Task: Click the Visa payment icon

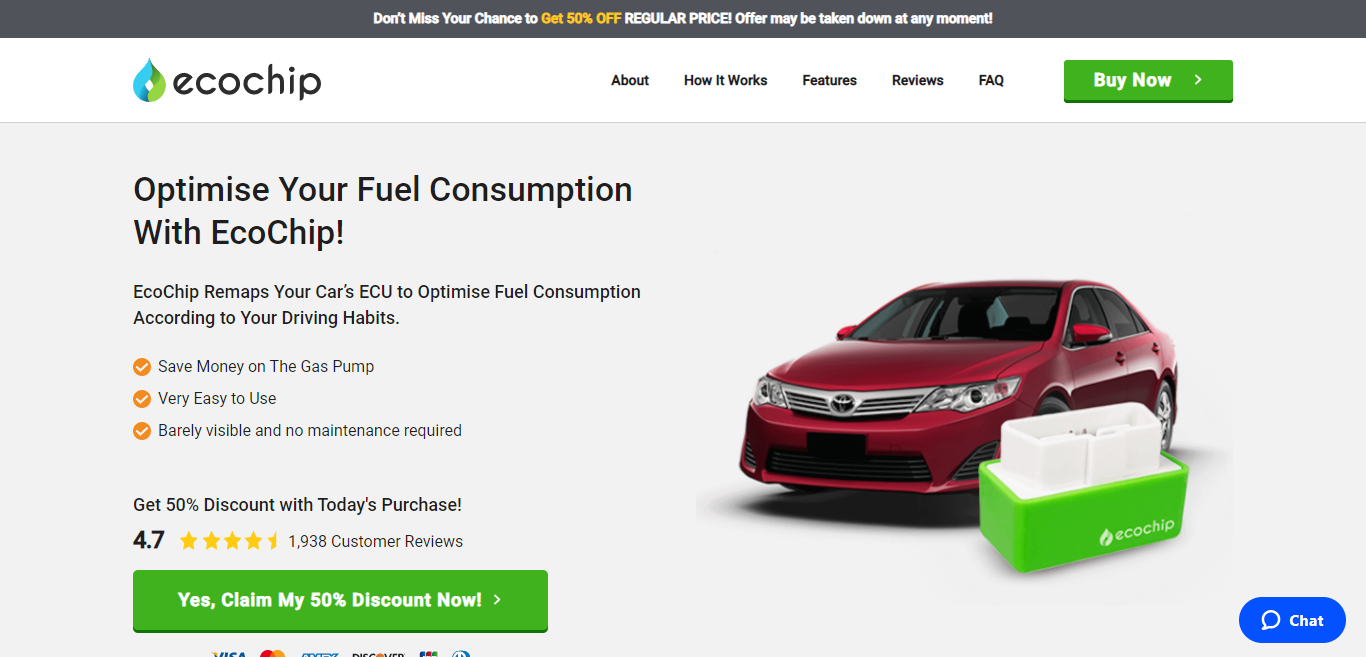Action: click(230, 653)
